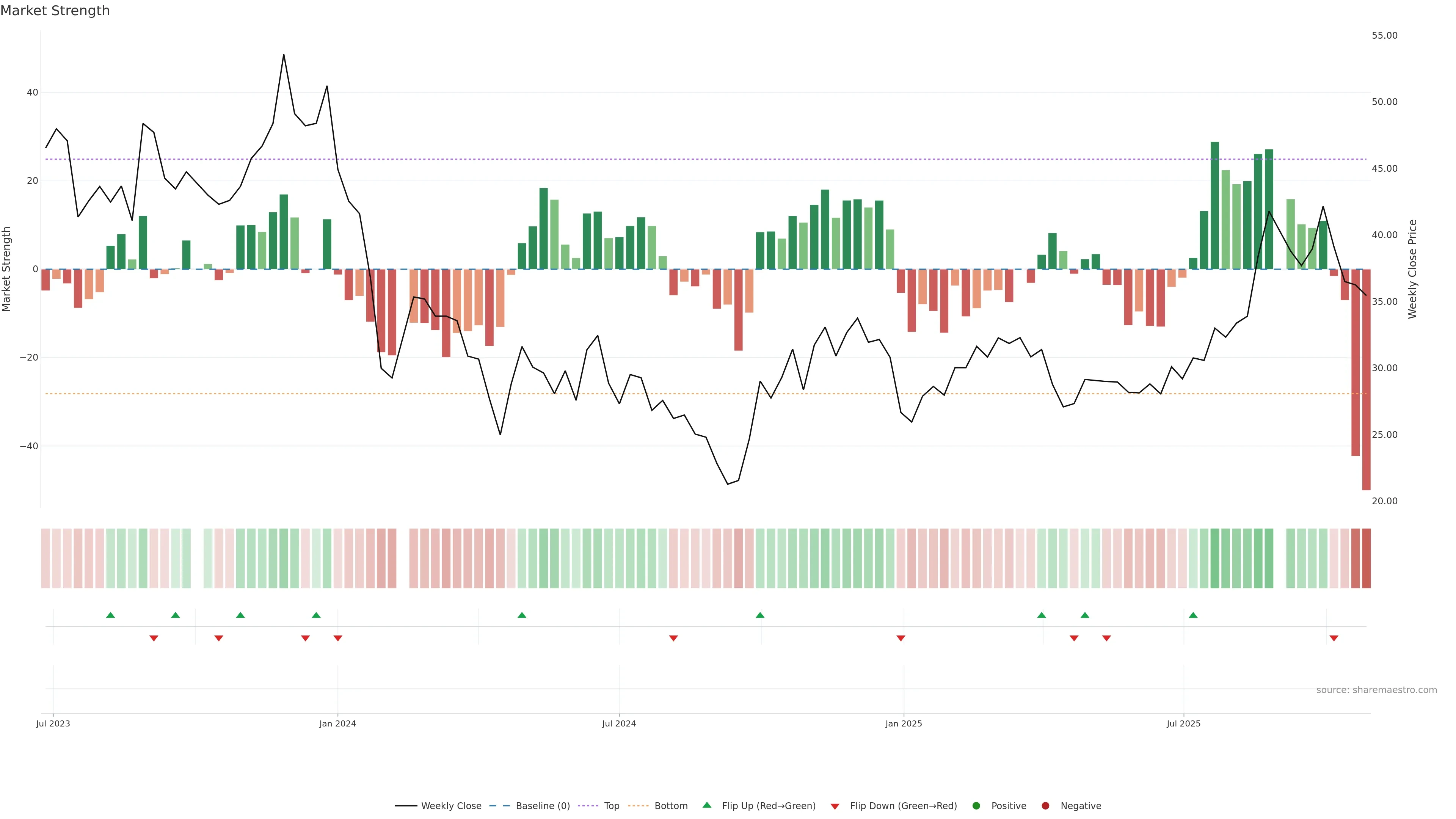Click the flip-up marker just after Jul 2025
Screen dimensions: 1456x819
click(x=1193, y=615)
